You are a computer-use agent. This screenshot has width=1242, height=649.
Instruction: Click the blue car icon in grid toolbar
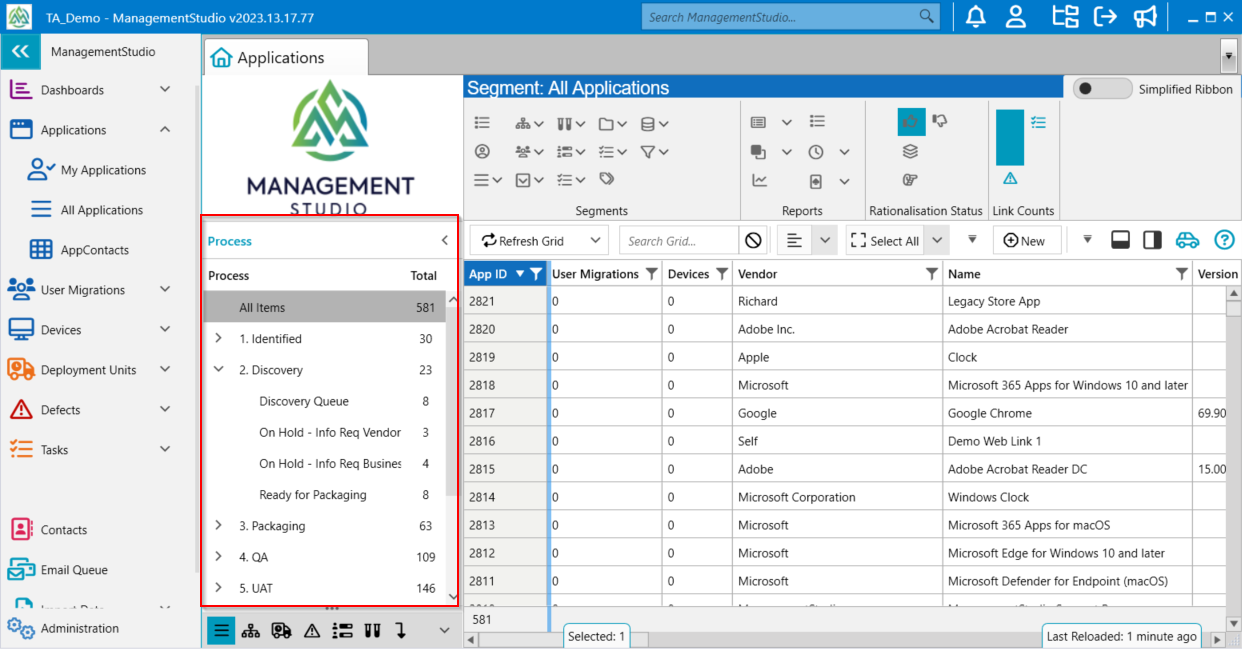click(x=1187, y=240)
